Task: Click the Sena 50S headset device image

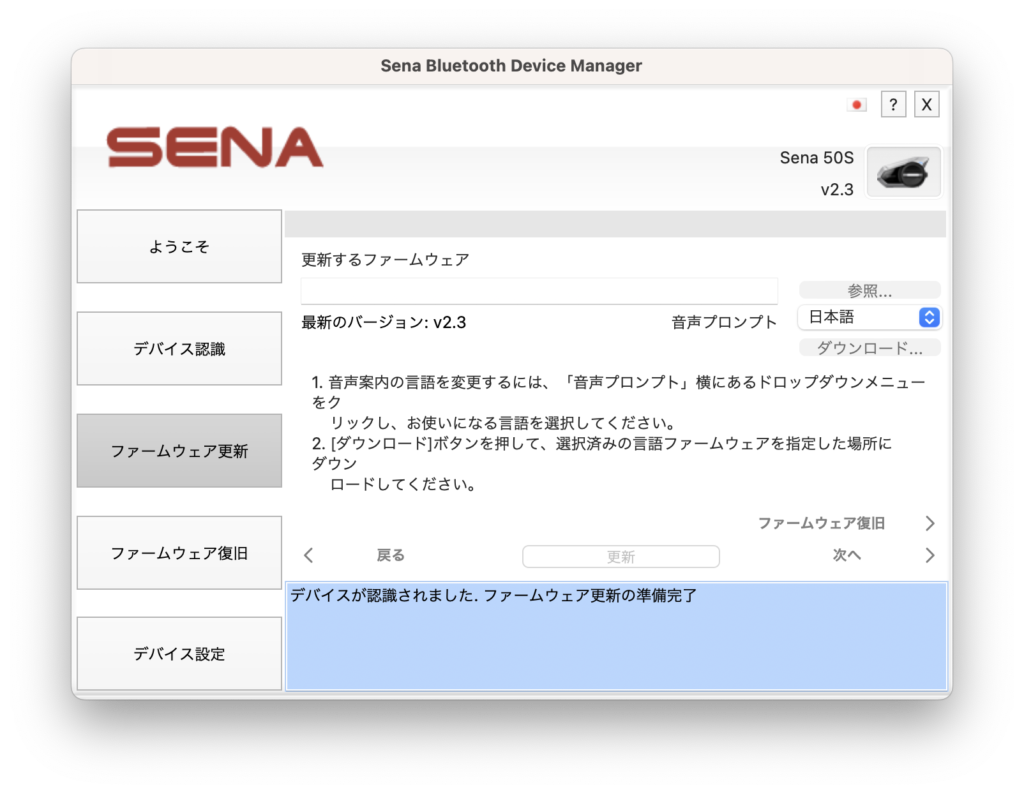Action: click(x=903, y=172)
